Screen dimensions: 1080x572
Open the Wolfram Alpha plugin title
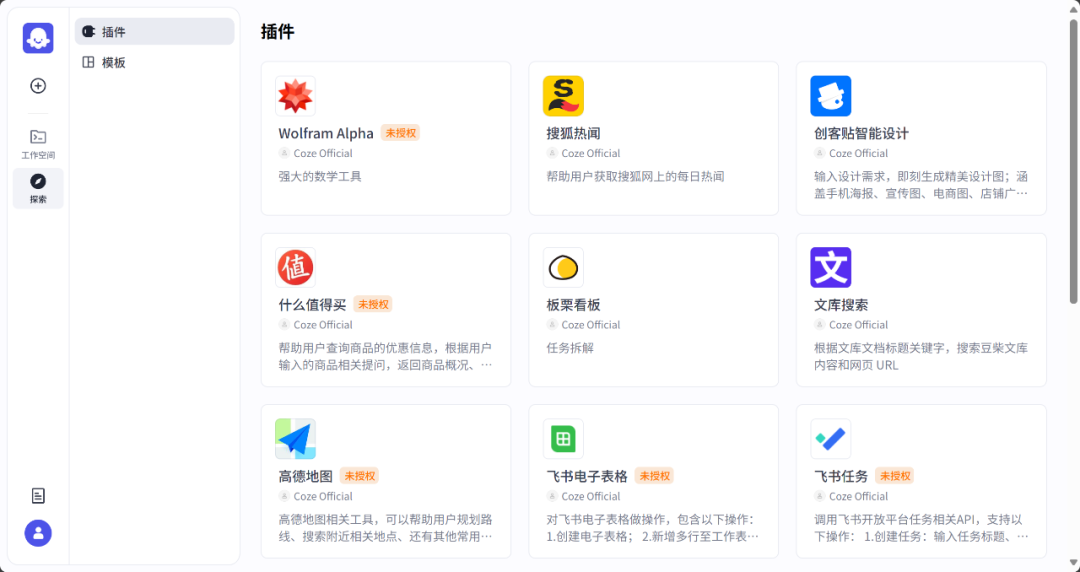(x=326, y=133)
